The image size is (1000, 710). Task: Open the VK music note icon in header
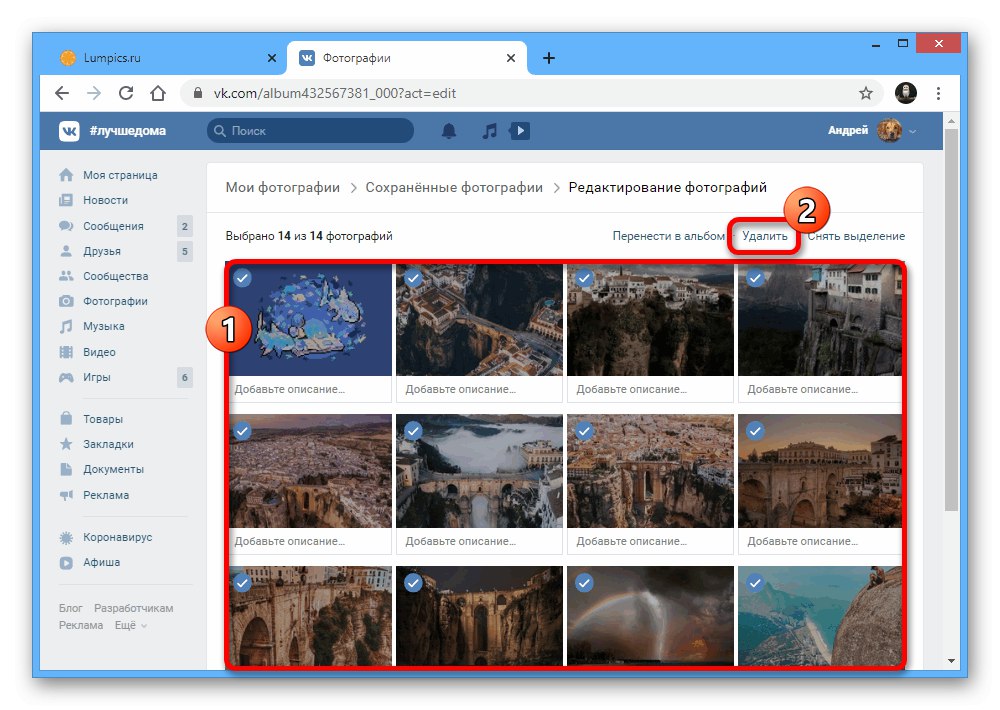coord(489,131)
